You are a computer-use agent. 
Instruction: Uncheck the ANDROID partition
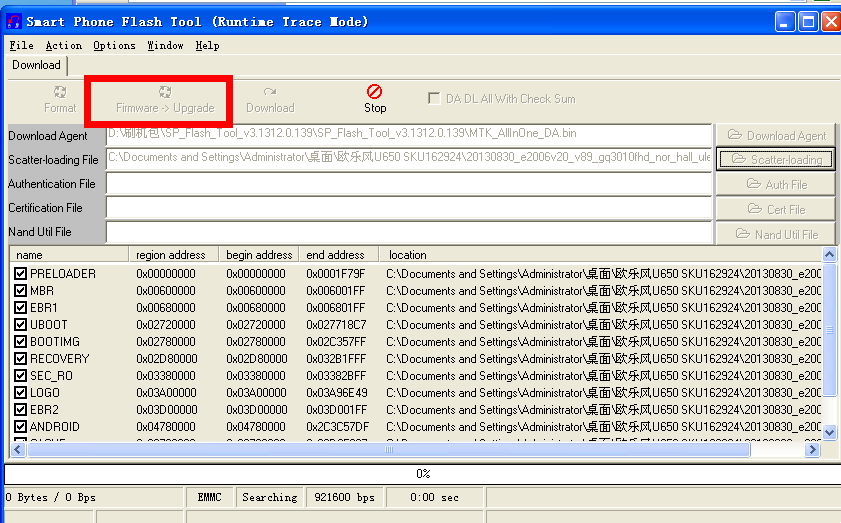(20, 427)
